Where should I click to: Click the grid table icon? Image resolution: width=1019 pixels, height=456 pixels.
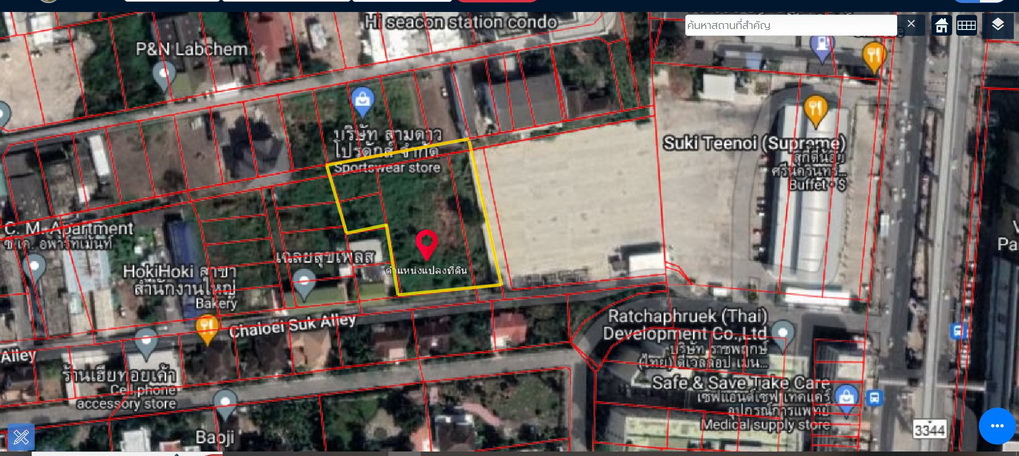click(x=966, y=25)
